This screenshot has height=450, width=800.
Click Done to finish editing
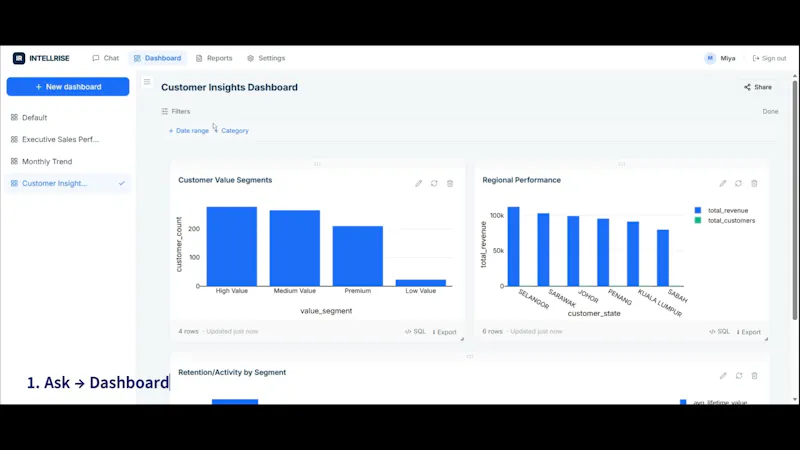(770, 111)
